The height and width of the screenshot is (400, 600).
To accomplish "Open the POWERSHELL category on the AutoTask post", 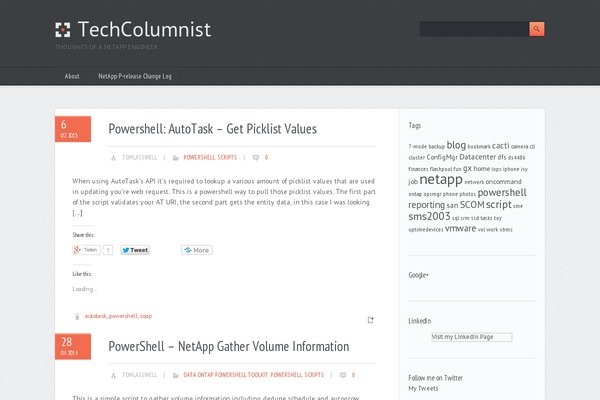I will coord(199,157).
